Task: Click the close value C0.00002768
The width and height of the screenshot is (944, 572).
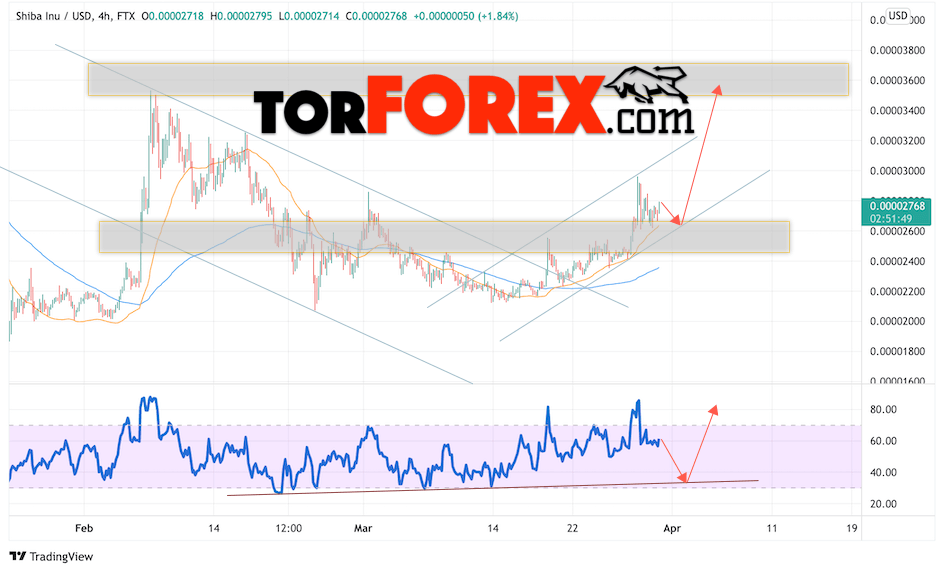Action: point(377,16)
